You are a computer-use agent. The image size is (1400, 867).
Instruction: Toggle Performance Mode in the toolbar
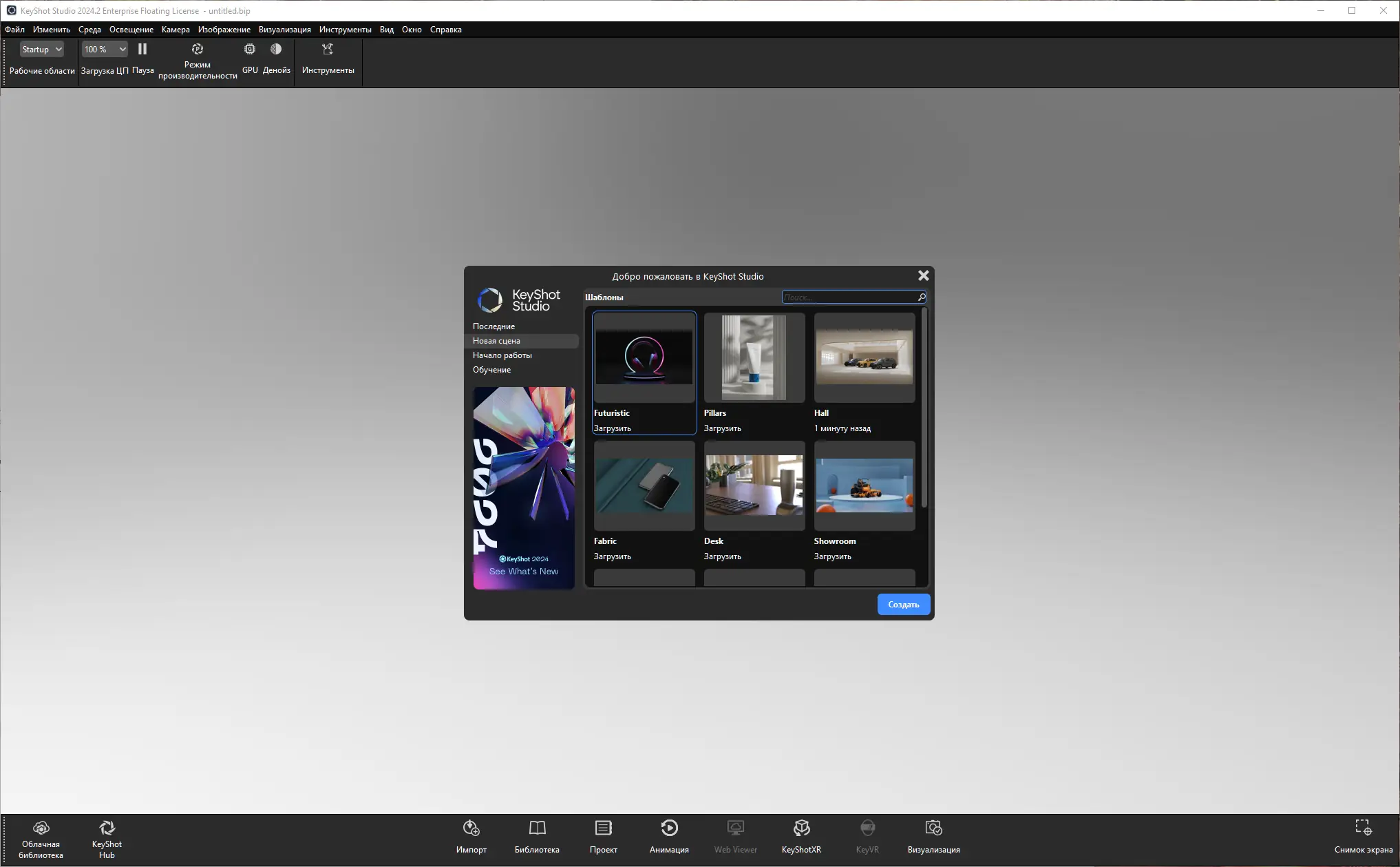tap(198, 50)
